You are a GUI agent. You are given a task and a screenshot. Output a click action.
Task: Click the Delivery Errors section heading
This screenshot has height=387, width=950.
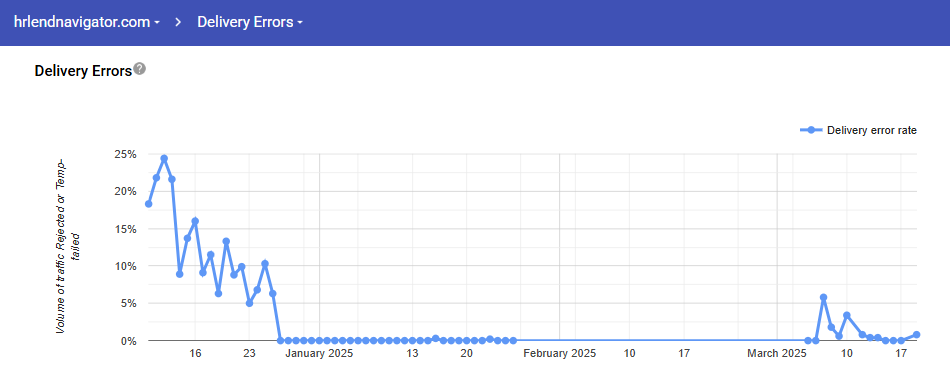point(84,71)
